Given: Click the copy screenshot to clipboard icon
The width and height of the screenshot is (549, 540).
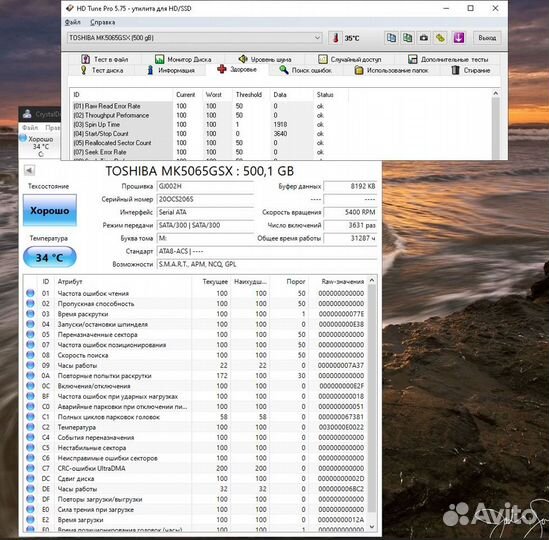Looking at the screenshot, I should pyautogui.click(x=407, y=38).
